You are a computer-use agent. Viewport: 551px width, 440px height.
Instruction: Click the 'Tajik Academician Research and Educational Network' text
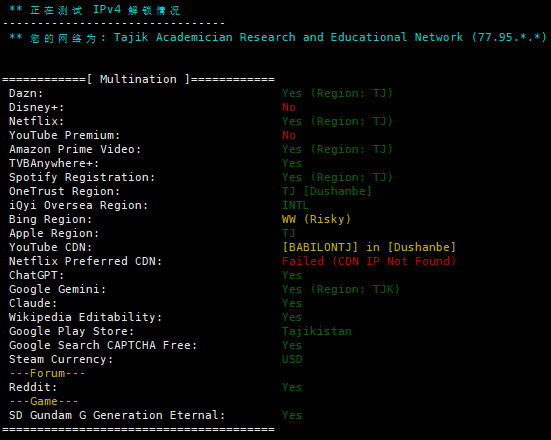[x=289, y=37]
